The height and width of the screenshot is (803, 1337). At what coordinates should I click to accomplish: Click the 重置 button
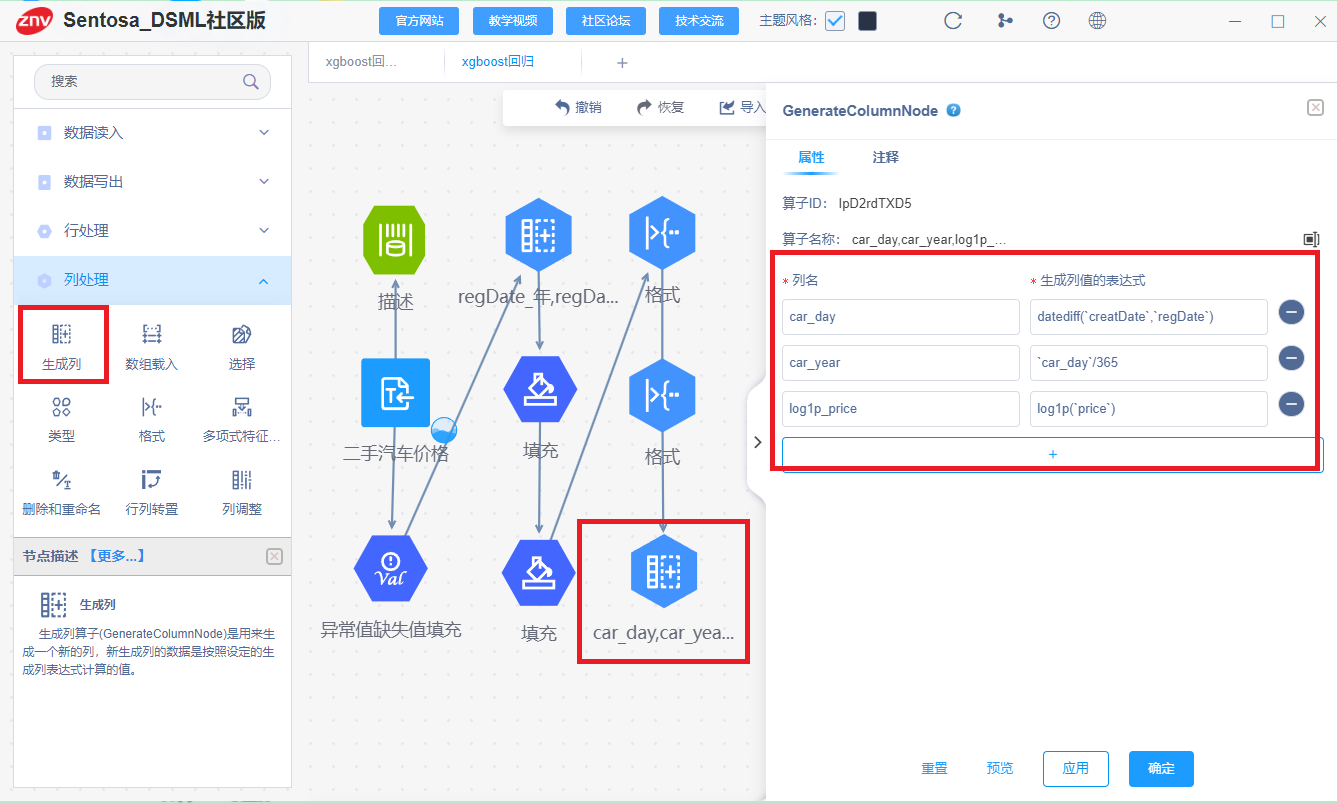click(934, 768)
